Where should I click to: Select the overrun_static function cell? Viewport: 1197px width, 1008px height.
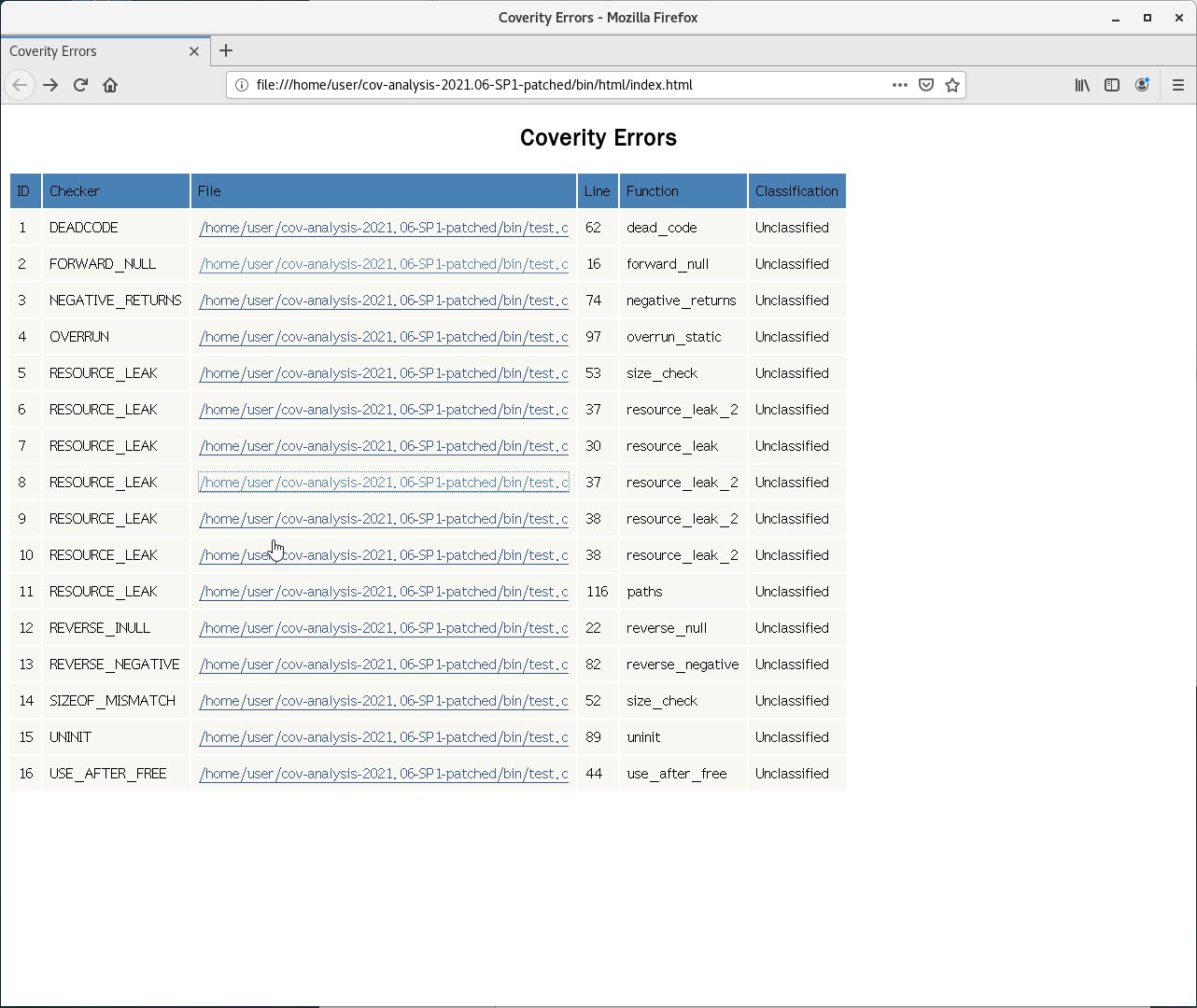683,337
